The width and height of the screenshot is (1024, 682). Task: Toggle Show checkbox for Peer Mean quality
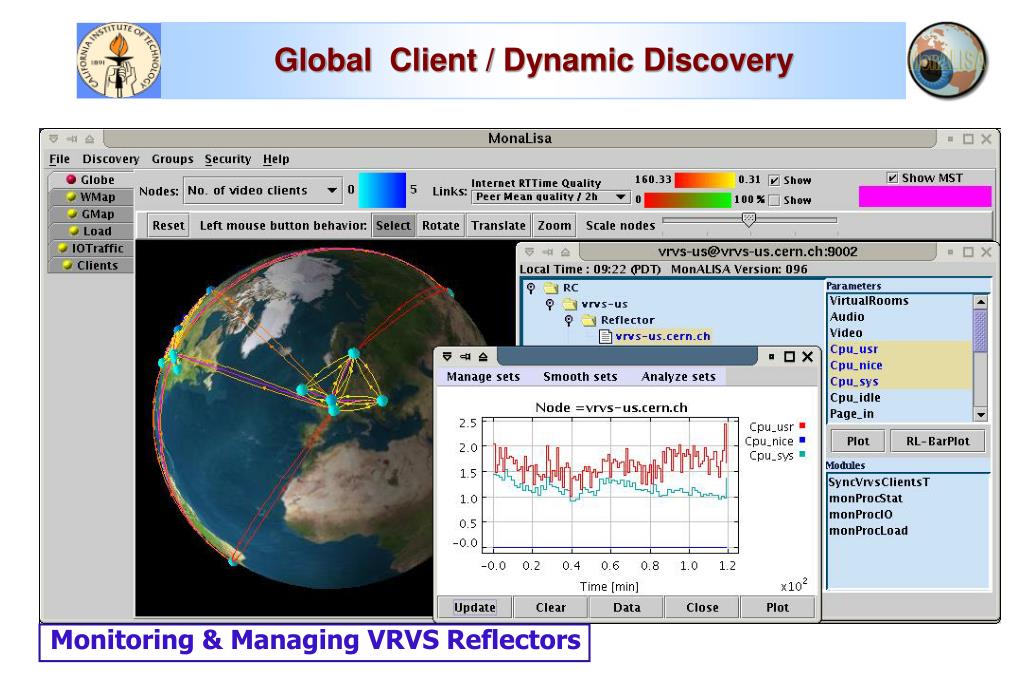coord(775,200)
